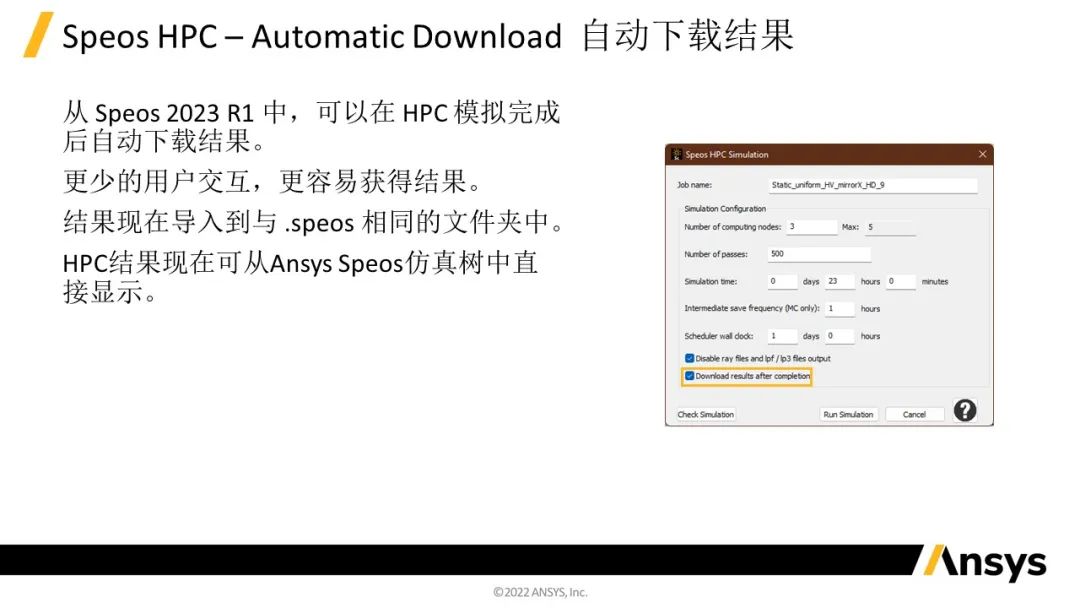Click the circular Help question mark icon

966,410
